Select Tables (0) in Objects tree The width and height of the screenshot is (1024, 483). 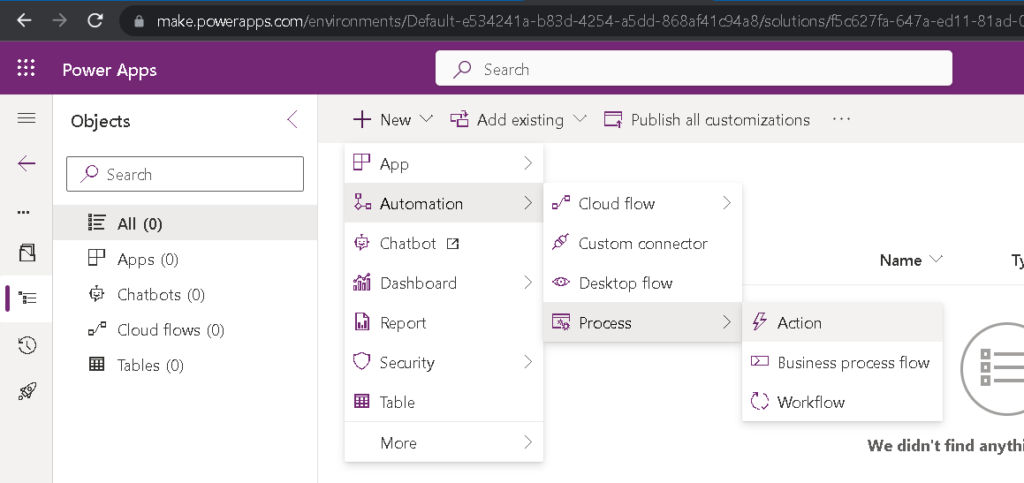click(x=185, y=365)
